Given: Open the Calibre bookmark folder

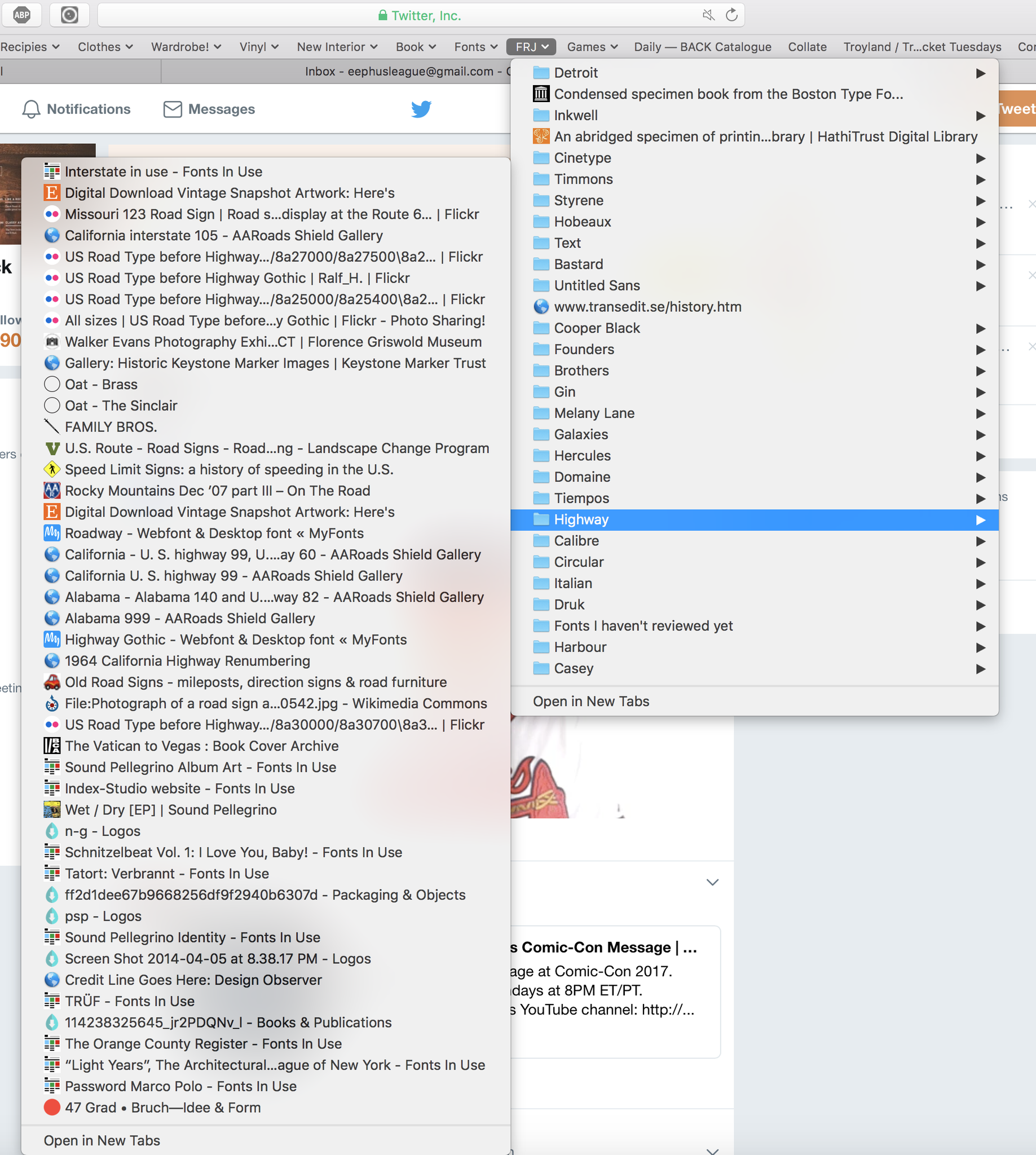Looking at the screenshot, I should click(x=754, y=541).
